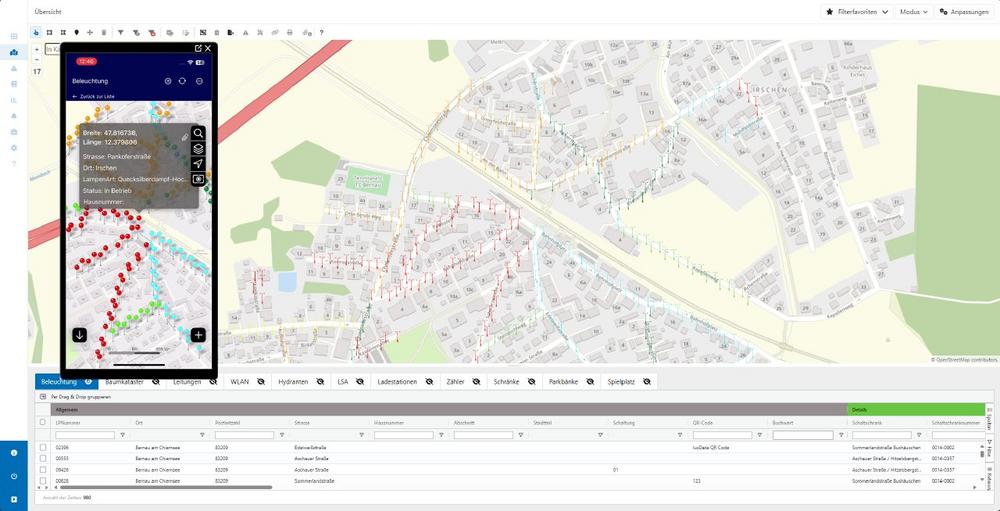Click the download arrow button on the phone map
1000x511 pixels.
coord(80,335)
